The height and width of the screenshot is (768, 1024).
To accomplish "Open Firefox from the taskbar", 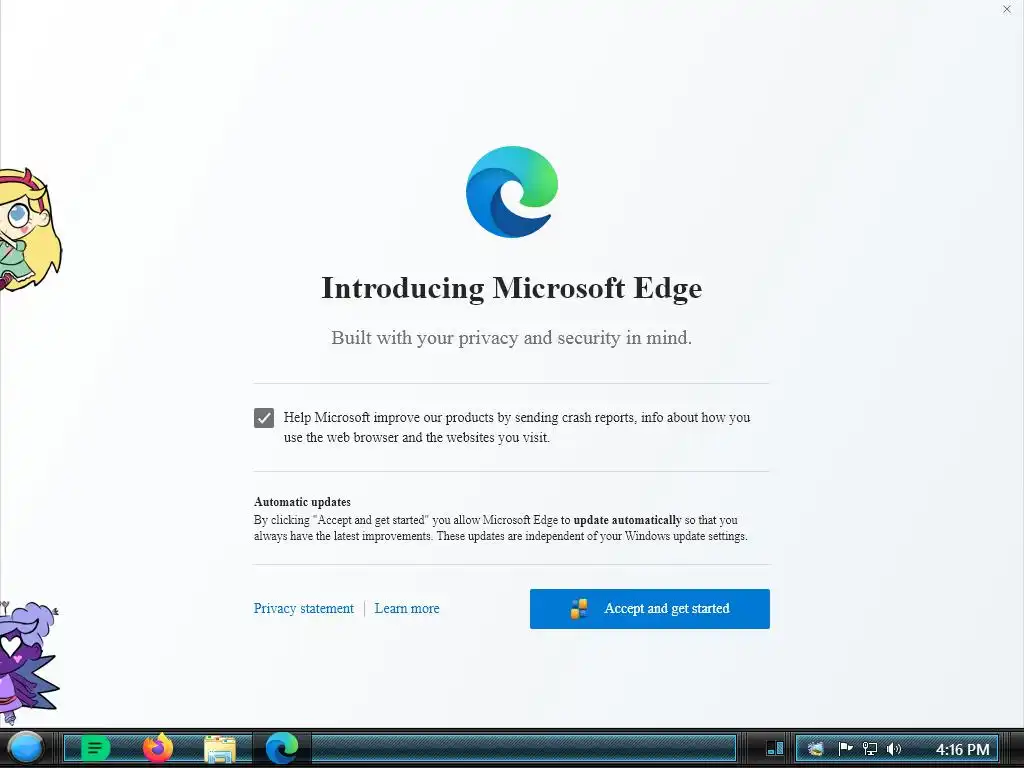I will [x=157, y=748].
